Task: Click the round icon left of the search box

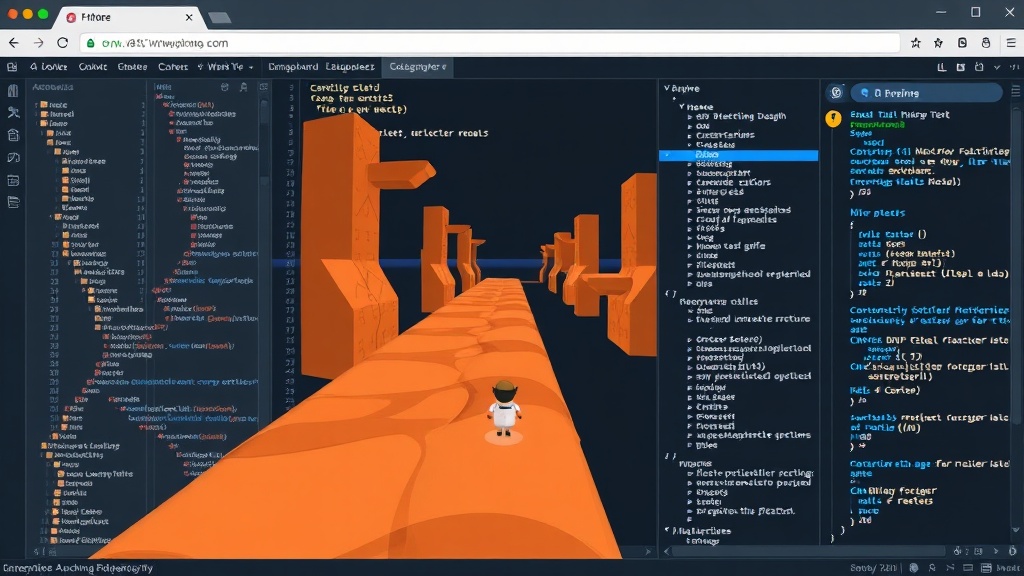Action: [836, 93]
